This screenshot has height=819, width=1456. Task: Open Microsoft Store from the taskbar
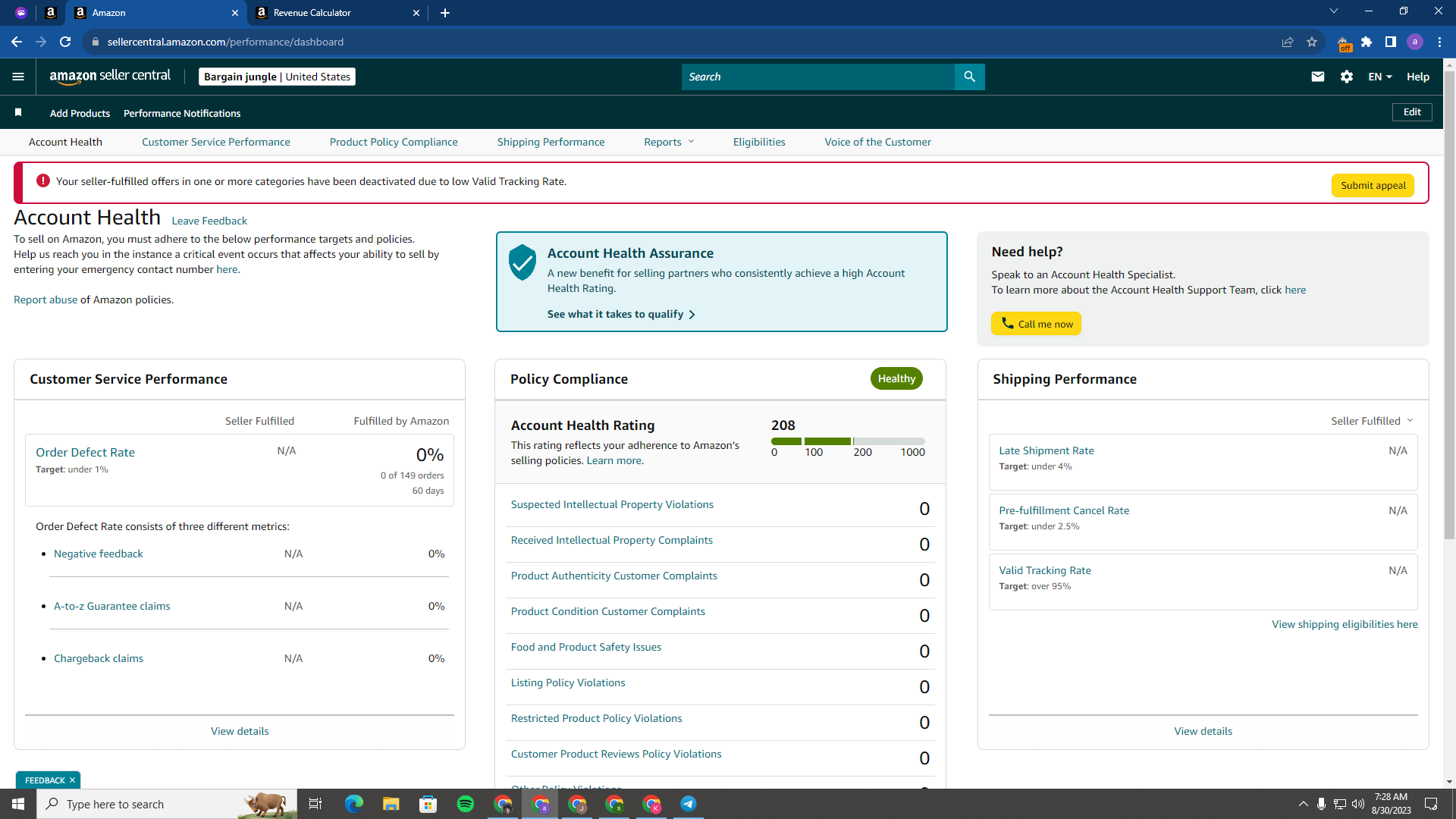[x=428, y=804]
